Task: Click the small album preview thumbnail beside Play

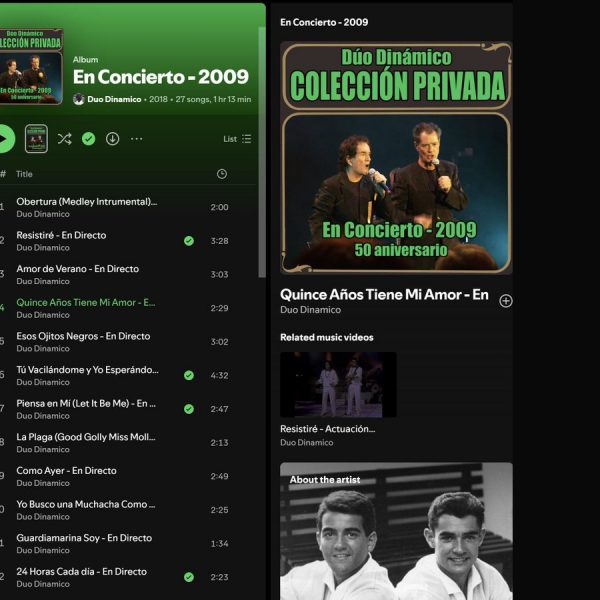Action: click(36, 139)
